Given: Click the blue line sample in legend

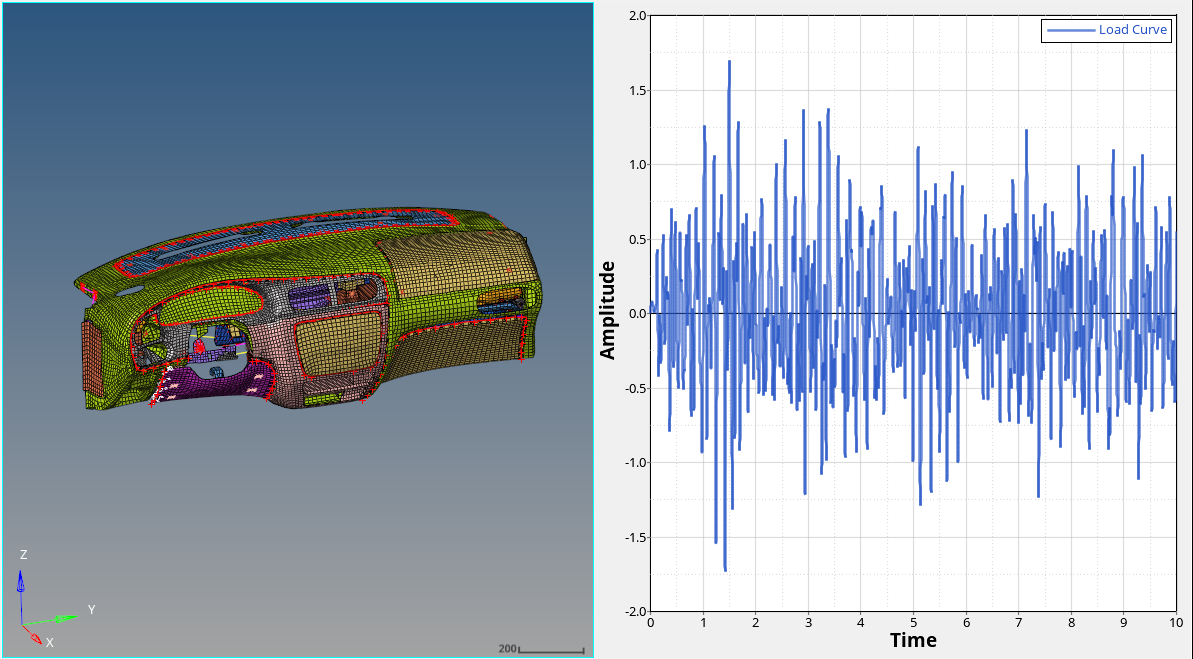Looking at the screenshot, I should [x=1069, y=30].
